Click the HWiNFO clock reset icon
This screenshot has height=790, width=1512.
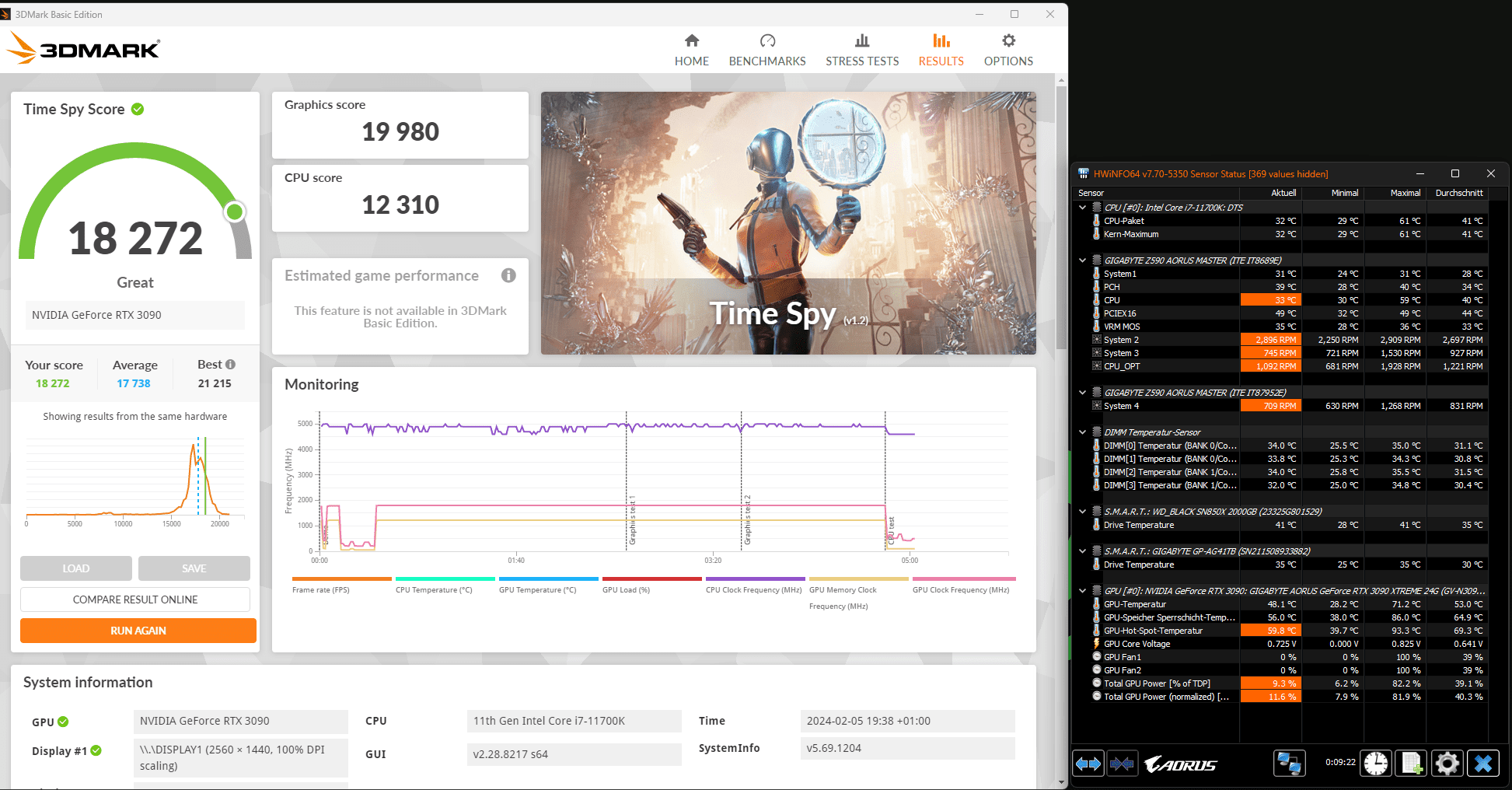[1375, 764]
